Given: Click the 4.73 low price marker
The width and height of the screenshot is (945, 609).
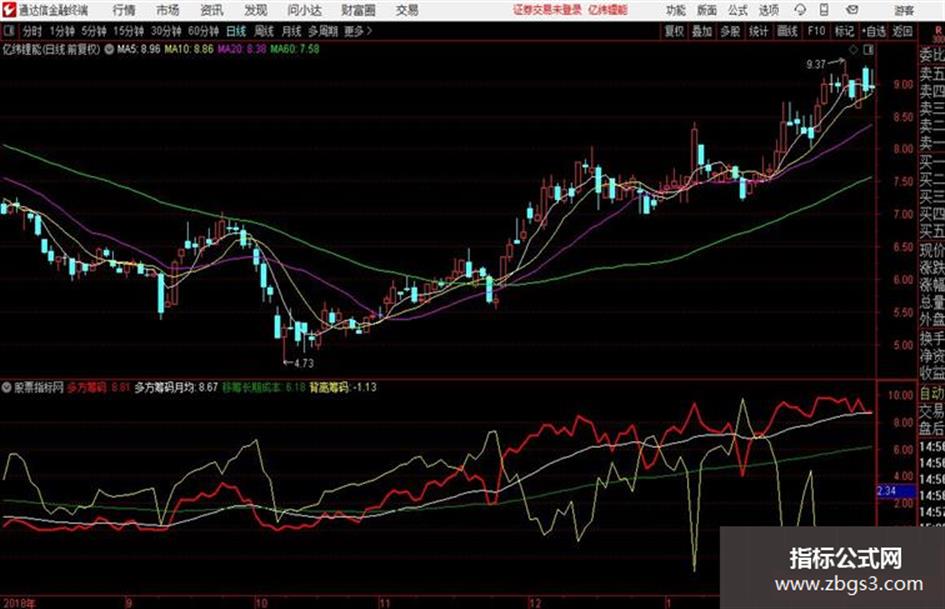Looking at the screenshot, I should [x=303, y=363].
